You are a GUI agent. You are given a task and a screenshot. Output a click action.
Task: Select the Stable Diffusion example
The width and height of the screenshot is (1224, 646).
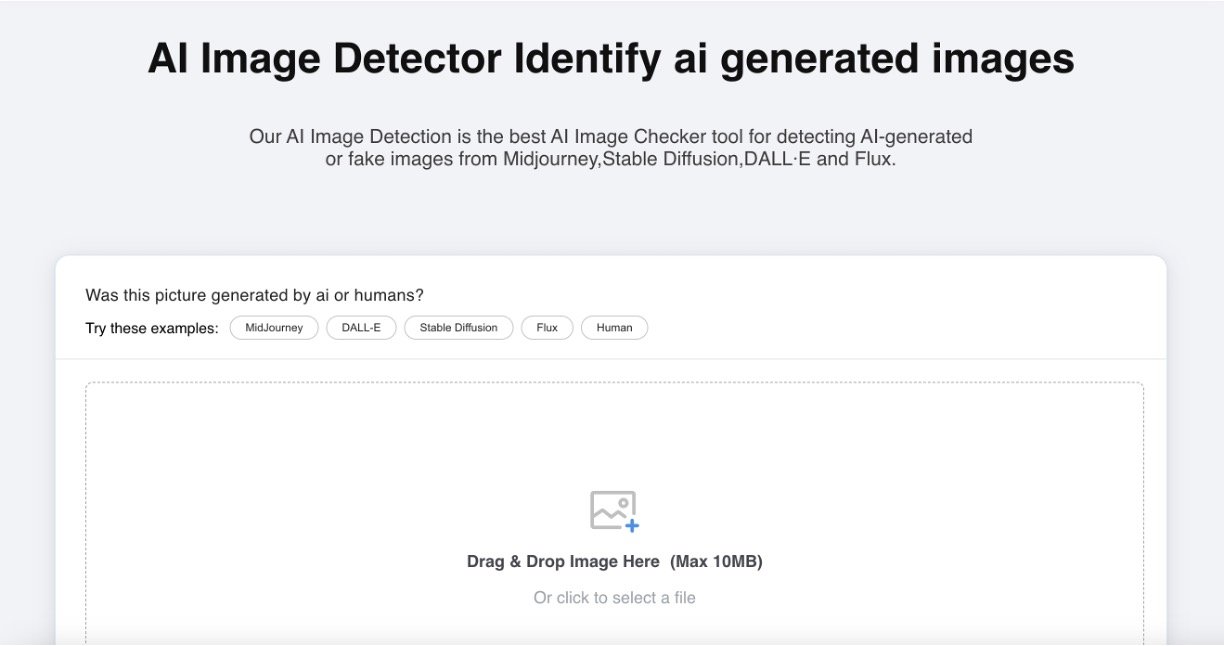click(459, 327)
